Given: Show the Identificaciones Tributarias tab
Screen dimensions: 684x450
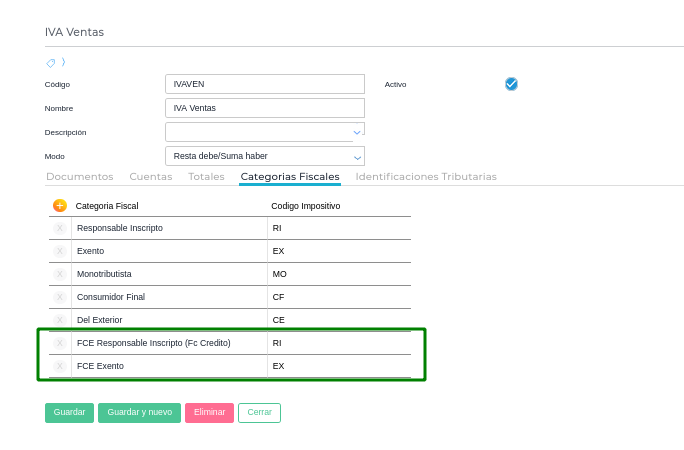Looking at the screenshot, I should [426, 177].
